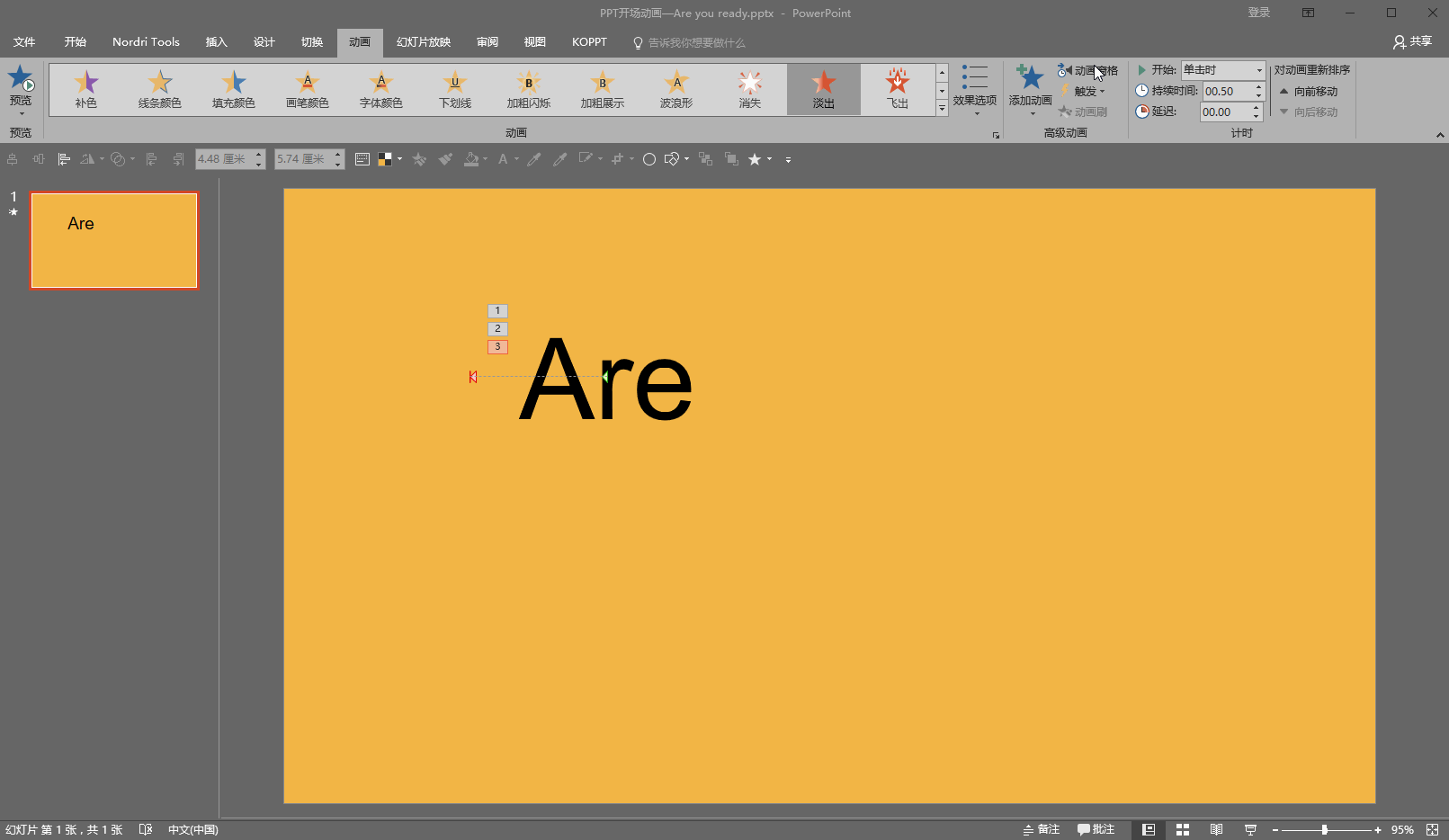Switch to slide sorter view in status bar
The image size is (1449, 840).
click(x=1183, y=829)
